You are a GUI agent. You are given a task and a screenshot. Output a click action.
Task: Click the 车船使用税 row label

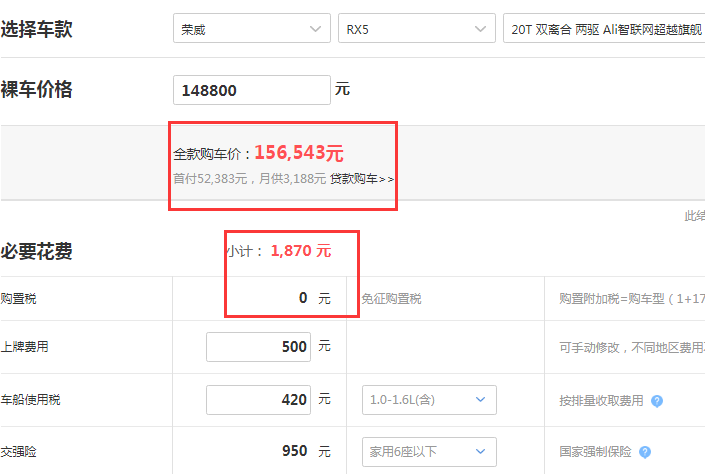31,399
